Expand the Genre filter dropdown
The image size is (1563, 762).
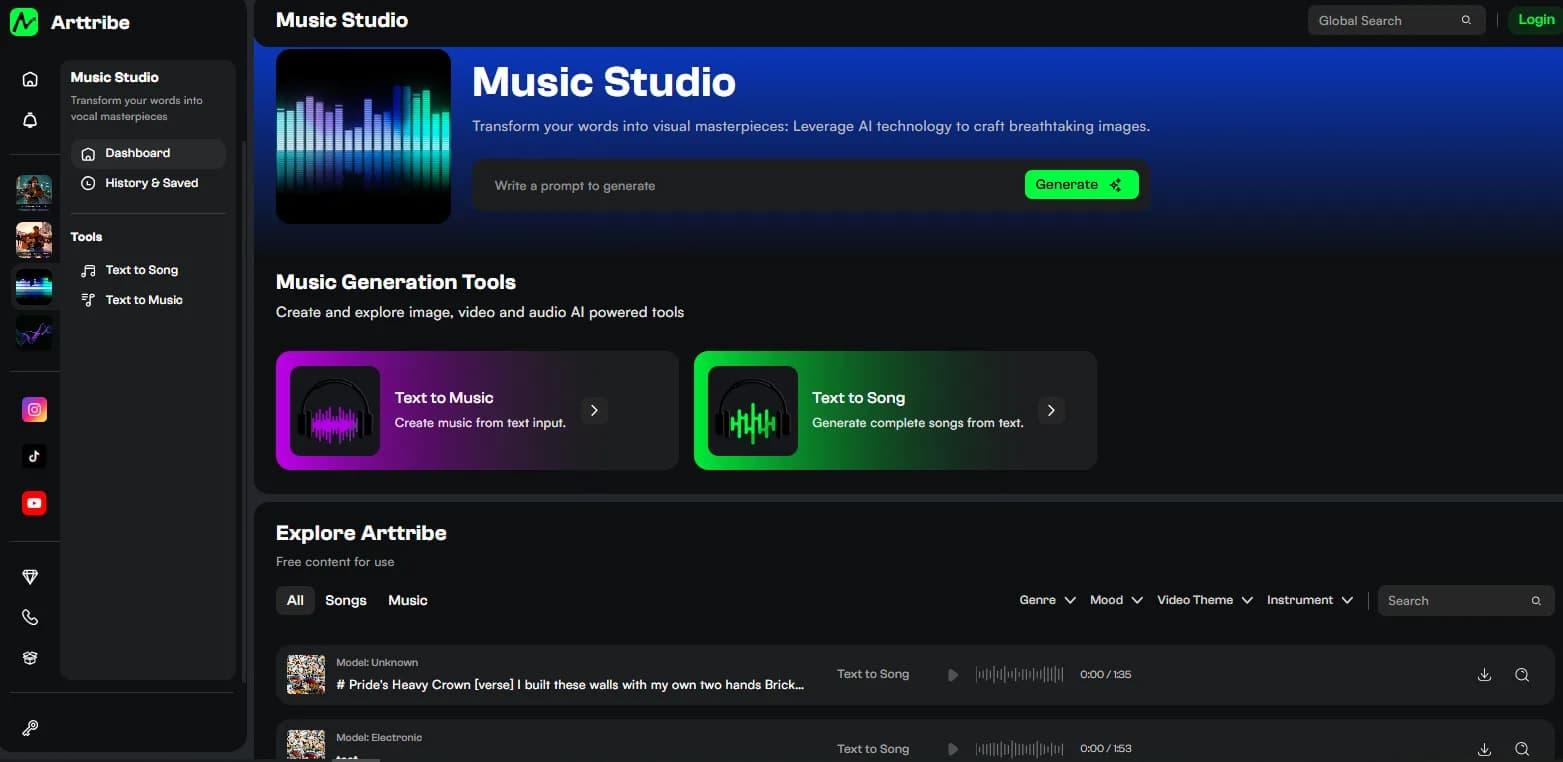pos(1047,600)
